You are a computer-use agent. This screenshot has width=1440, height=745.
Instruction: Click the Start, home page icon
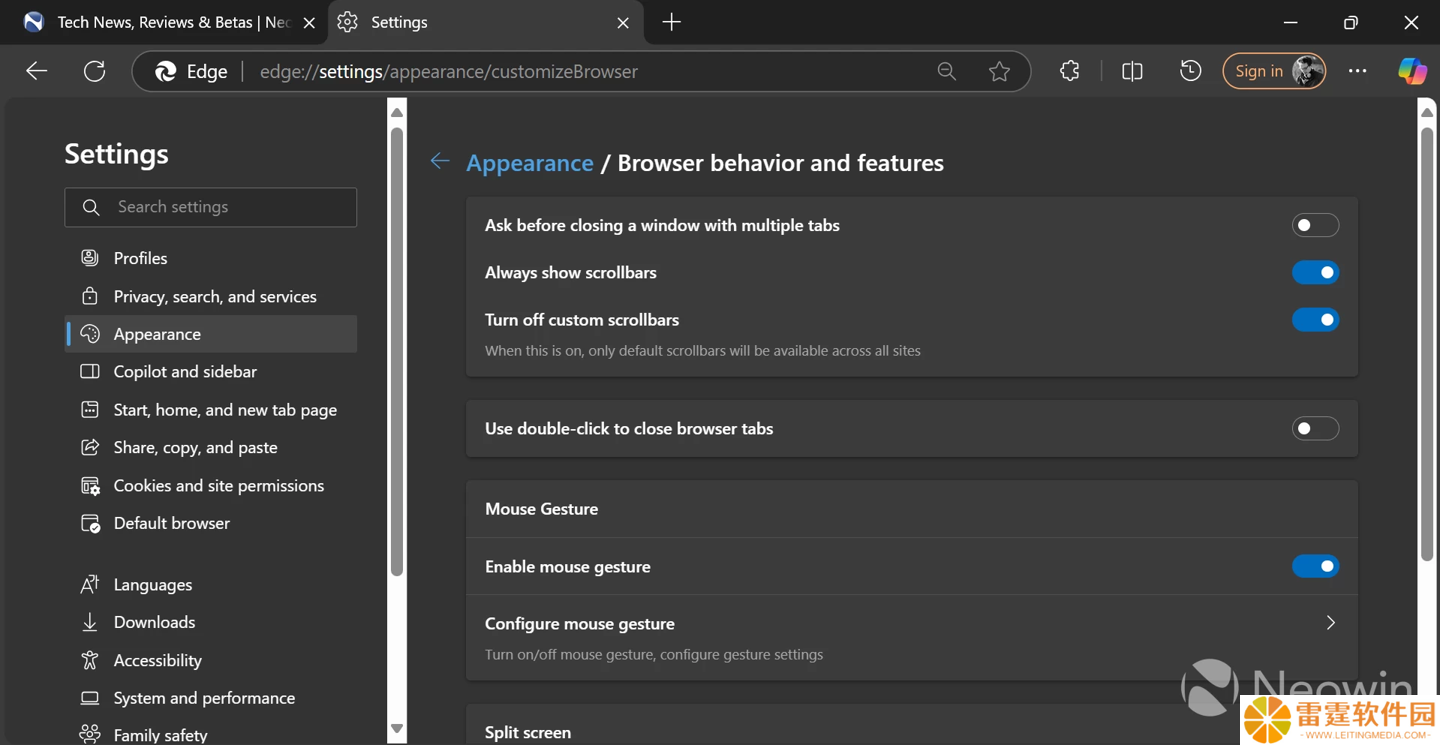tap(90, 409)
